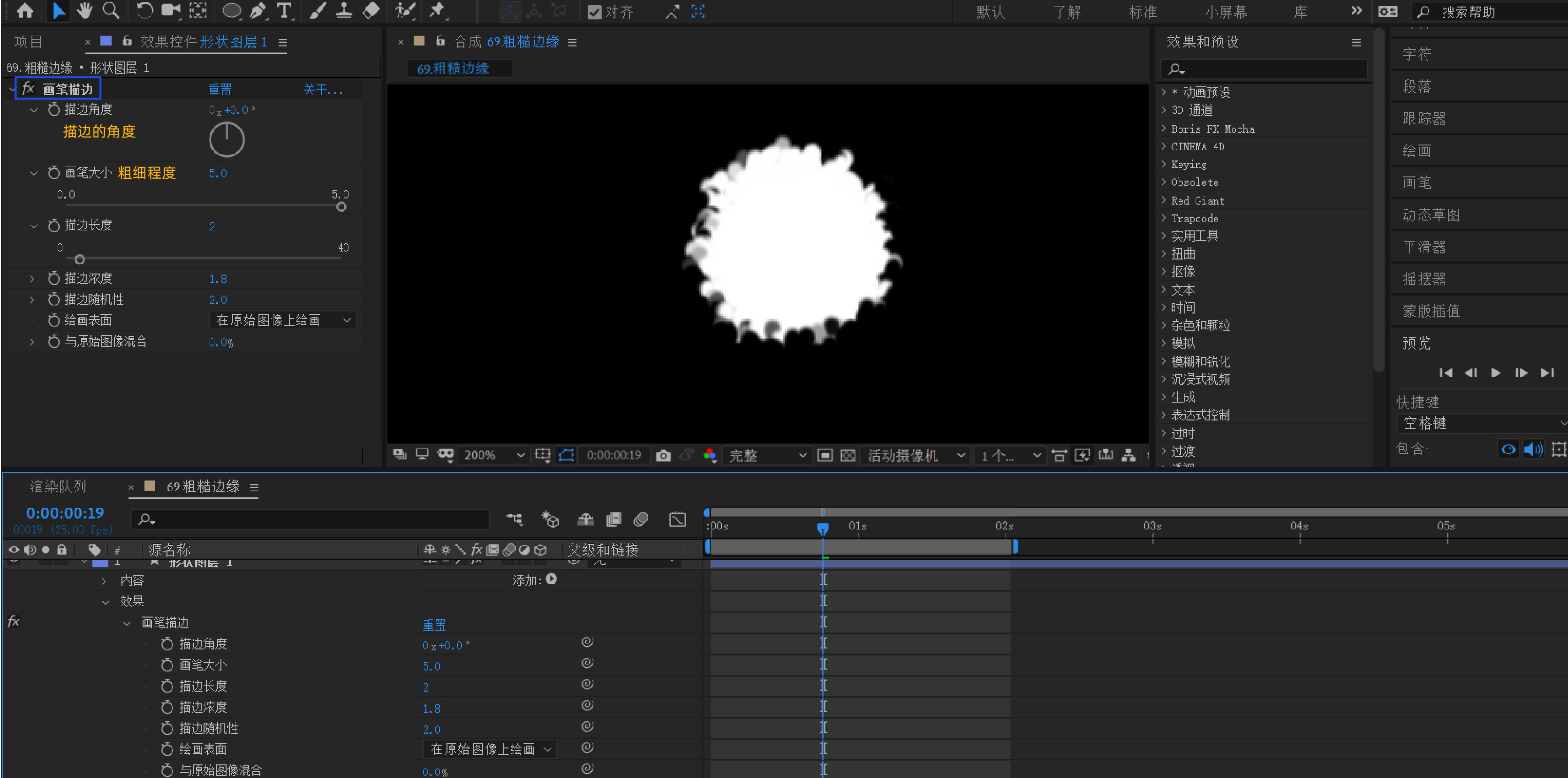Screen dimensions: 1568x778
Task: Toggle the 对齐 snapping checkbox
Action: coord(594,12)
